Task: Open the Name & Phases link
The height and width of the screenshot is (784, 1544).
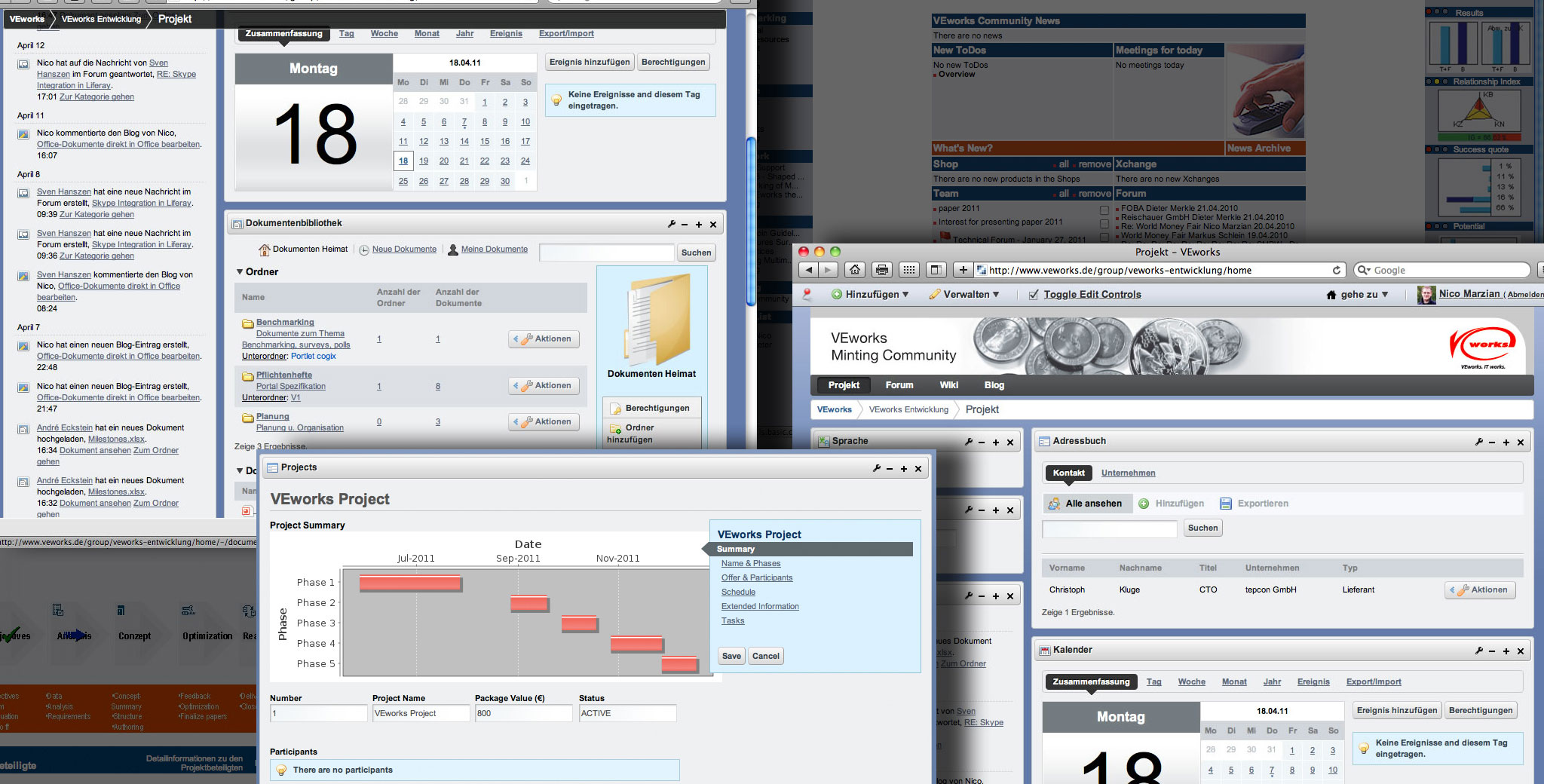Action: [750, 564]
